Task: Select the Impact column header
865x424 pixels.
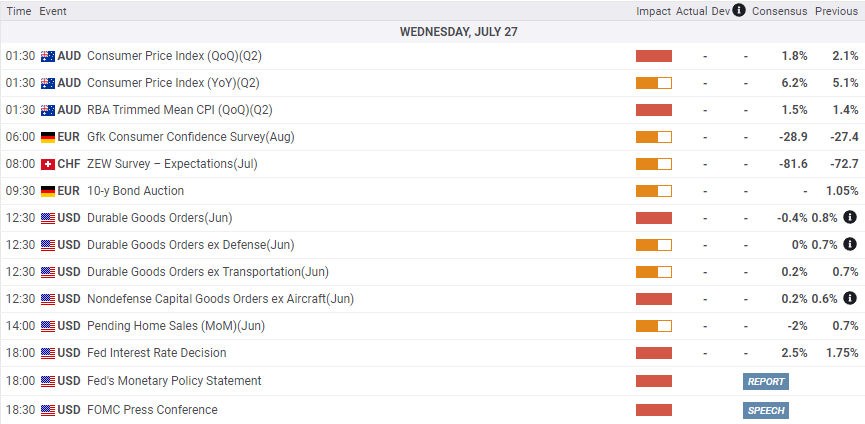Action: click(653, 11)
